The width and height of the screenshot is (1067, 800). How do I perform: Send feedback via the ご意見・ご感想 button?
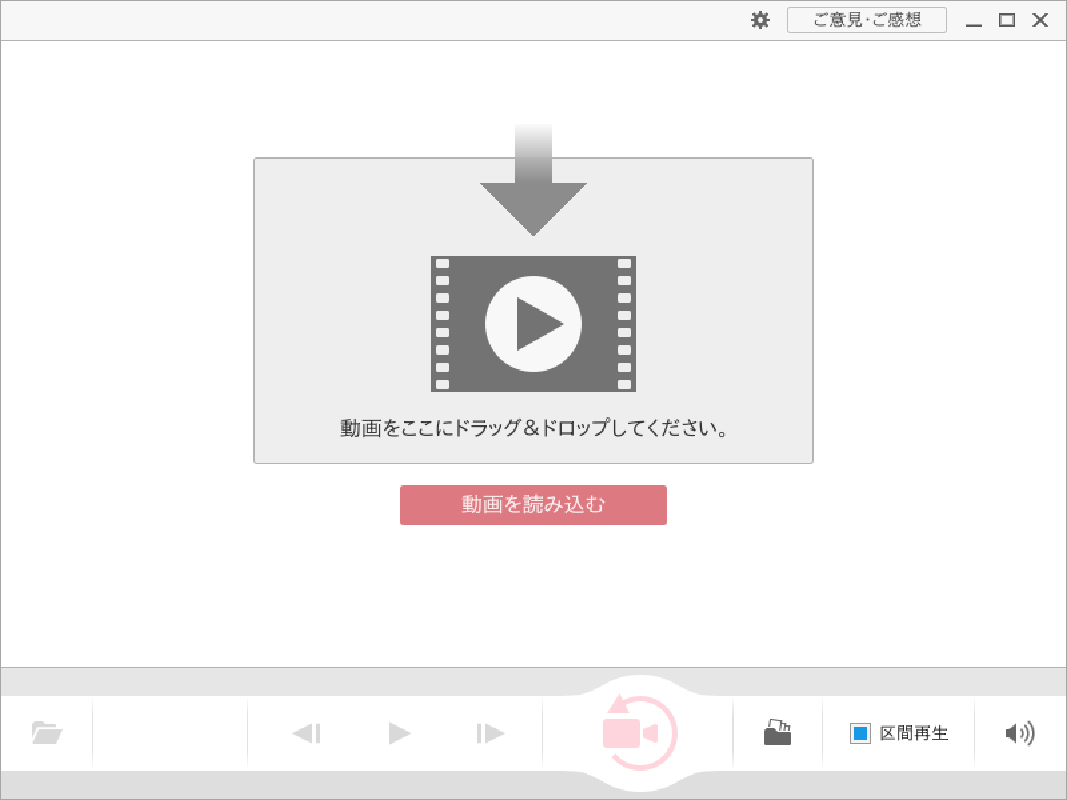pos(866,19)
